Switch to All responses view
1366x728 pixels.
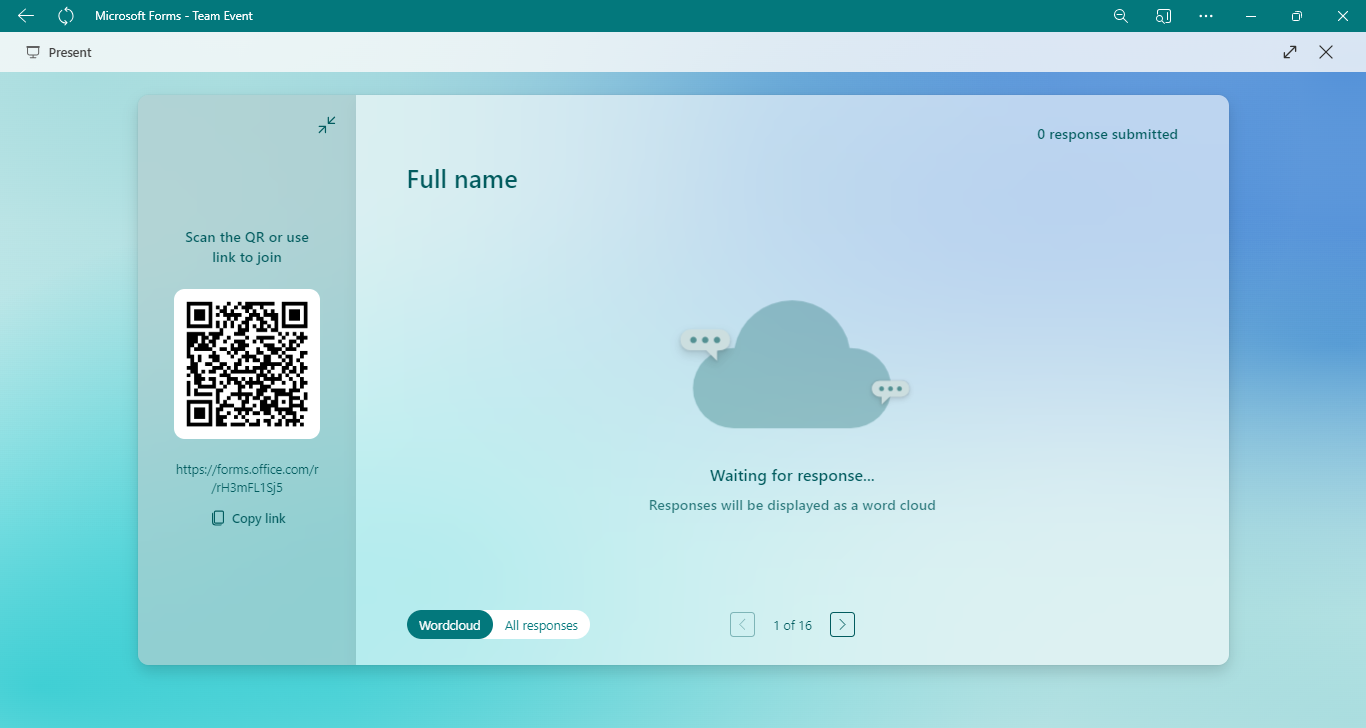pyautogui.click(x=541, y=625)
